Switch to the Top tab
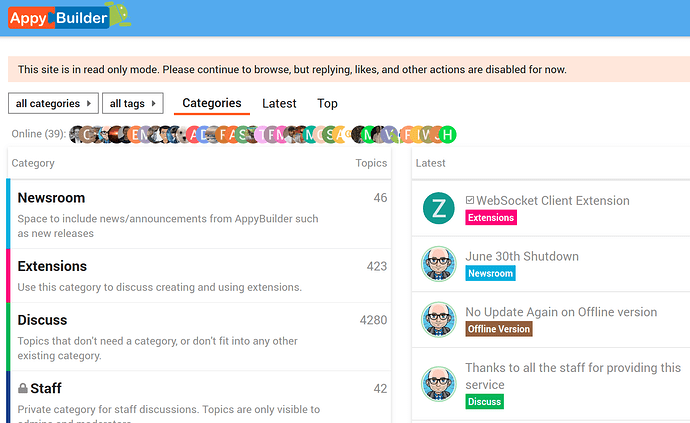Screen dimensions: 690x423 pyautogui.click(x=327, y=103)
